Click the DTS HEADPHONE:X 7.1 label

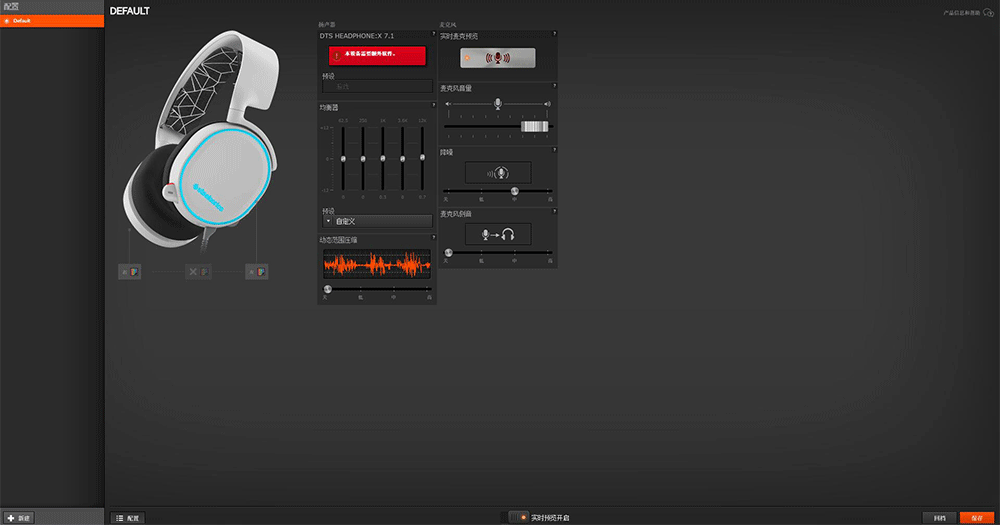click(x=357, y=36)
